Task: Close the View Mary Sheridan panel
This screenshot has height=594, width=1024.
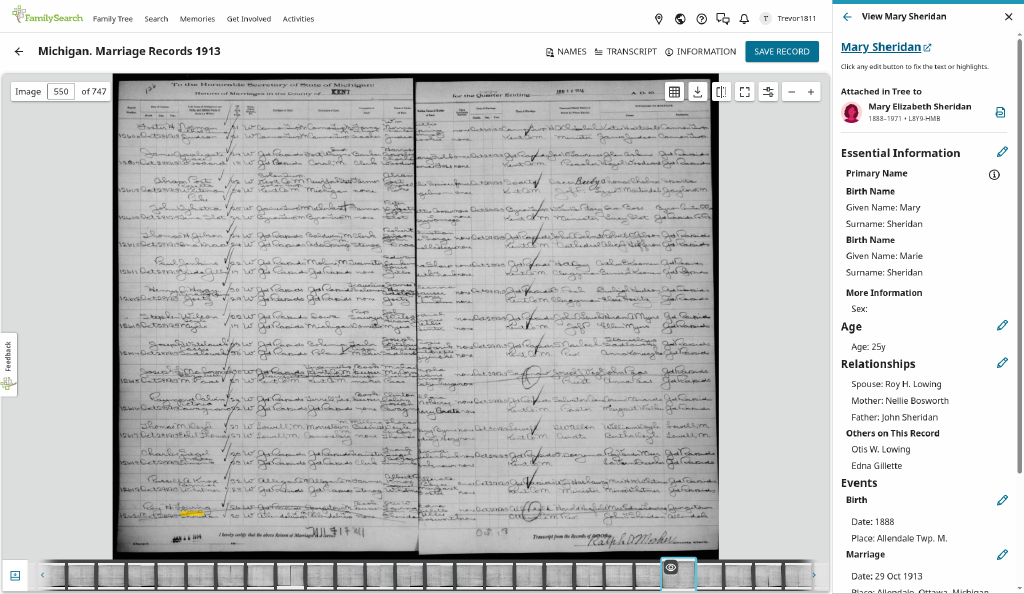Action: point(1008,17)
